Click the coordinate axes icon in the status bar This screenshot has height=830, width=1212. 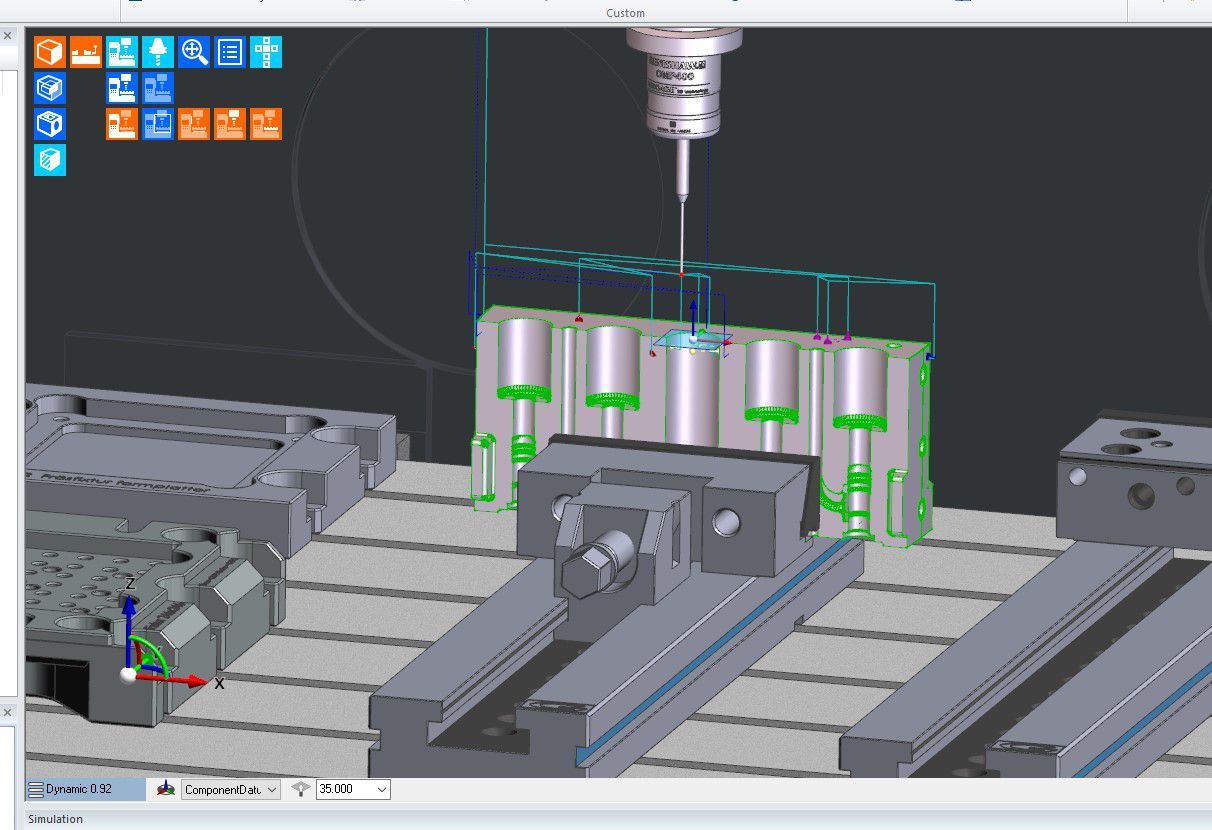(168, 789)
